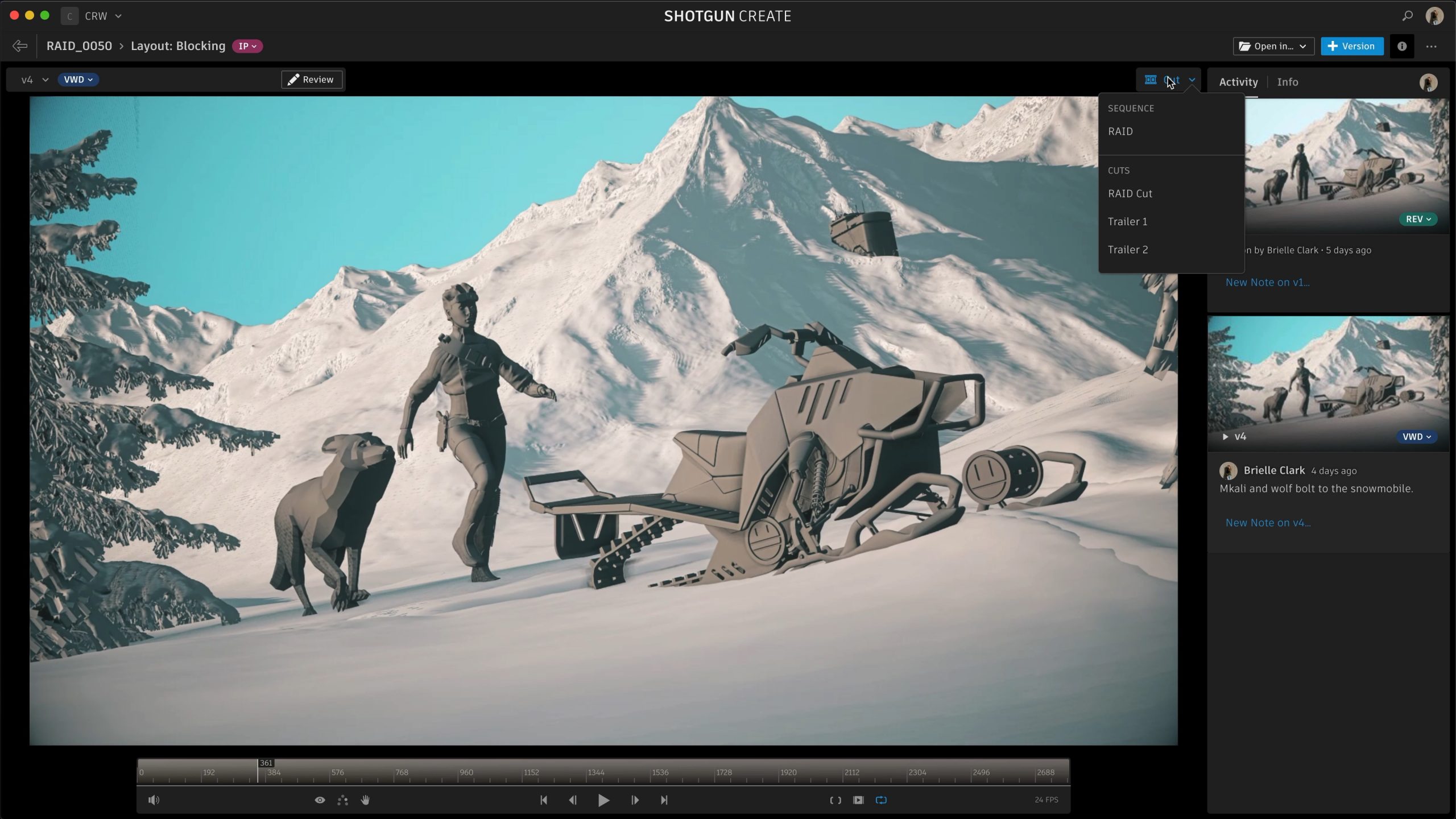The width and height of the screenshot is (1456, 819).
Task: Click the info circle icon
Action: tap(1401, 46)
